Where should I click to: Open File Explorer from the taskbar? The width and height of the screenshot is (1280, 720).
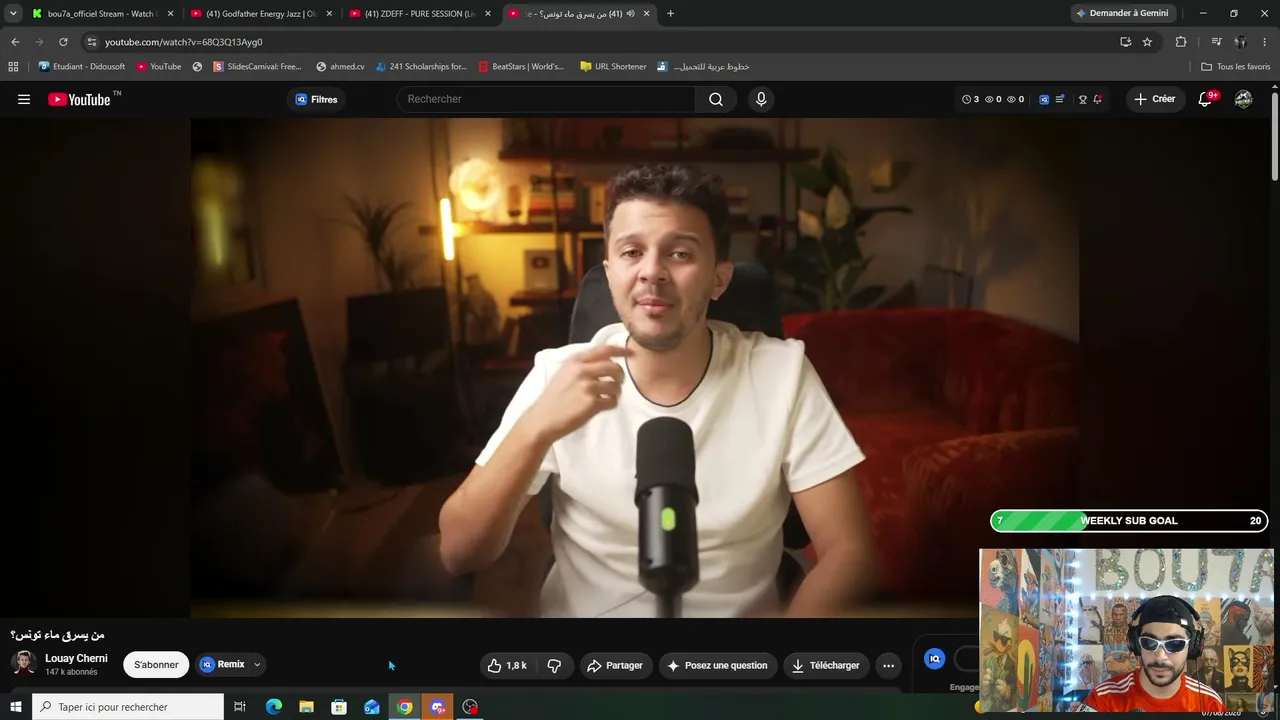306,707
